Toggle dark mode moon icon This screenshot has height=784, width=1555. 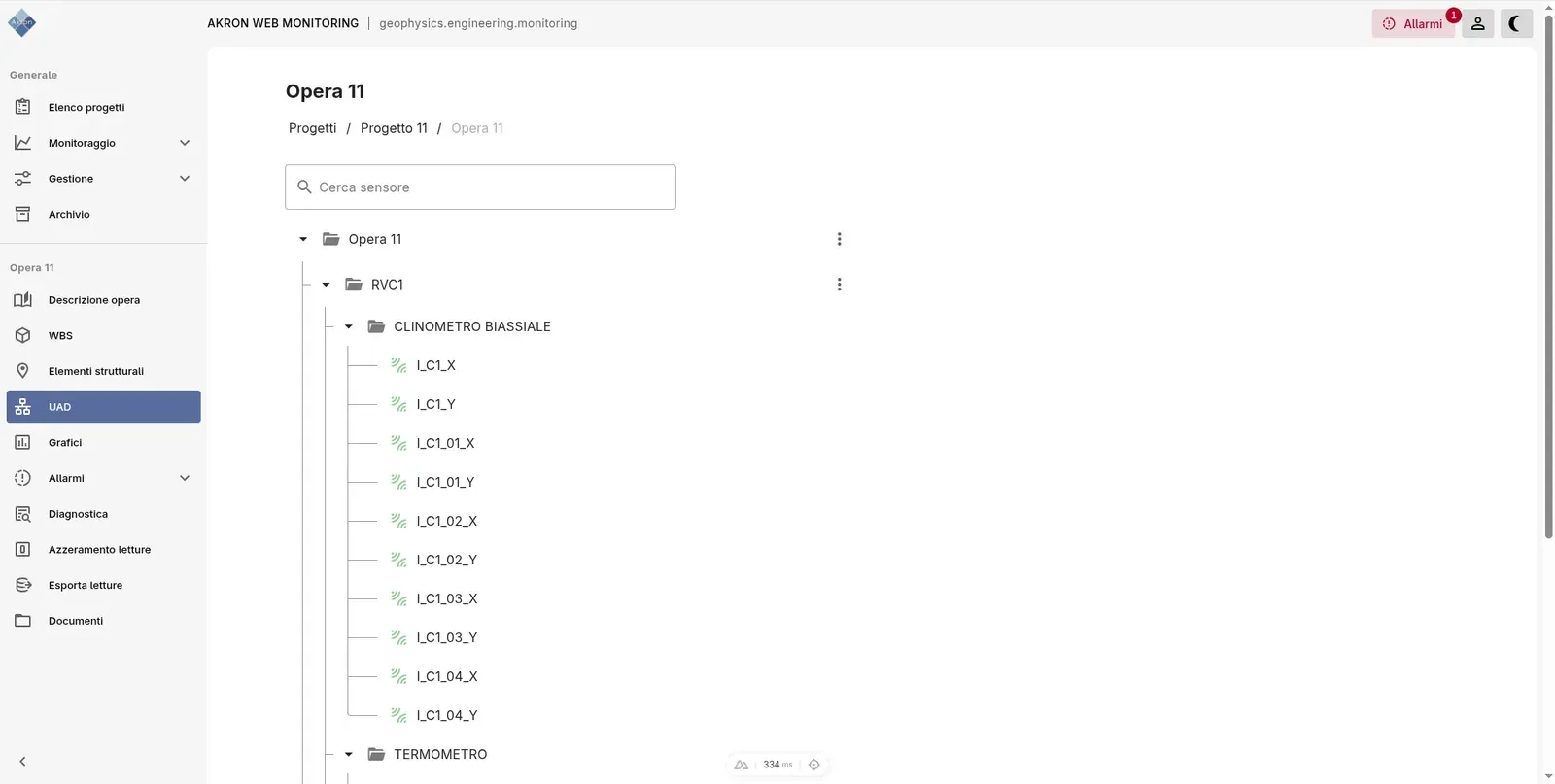click(1516, 23)
